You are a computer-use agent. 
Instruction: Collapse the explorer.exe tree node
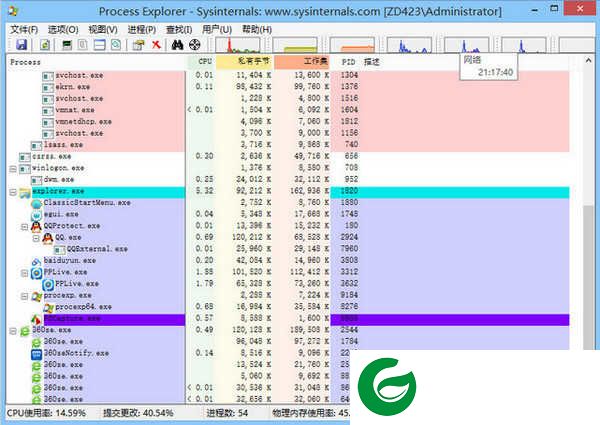[13, 192]
